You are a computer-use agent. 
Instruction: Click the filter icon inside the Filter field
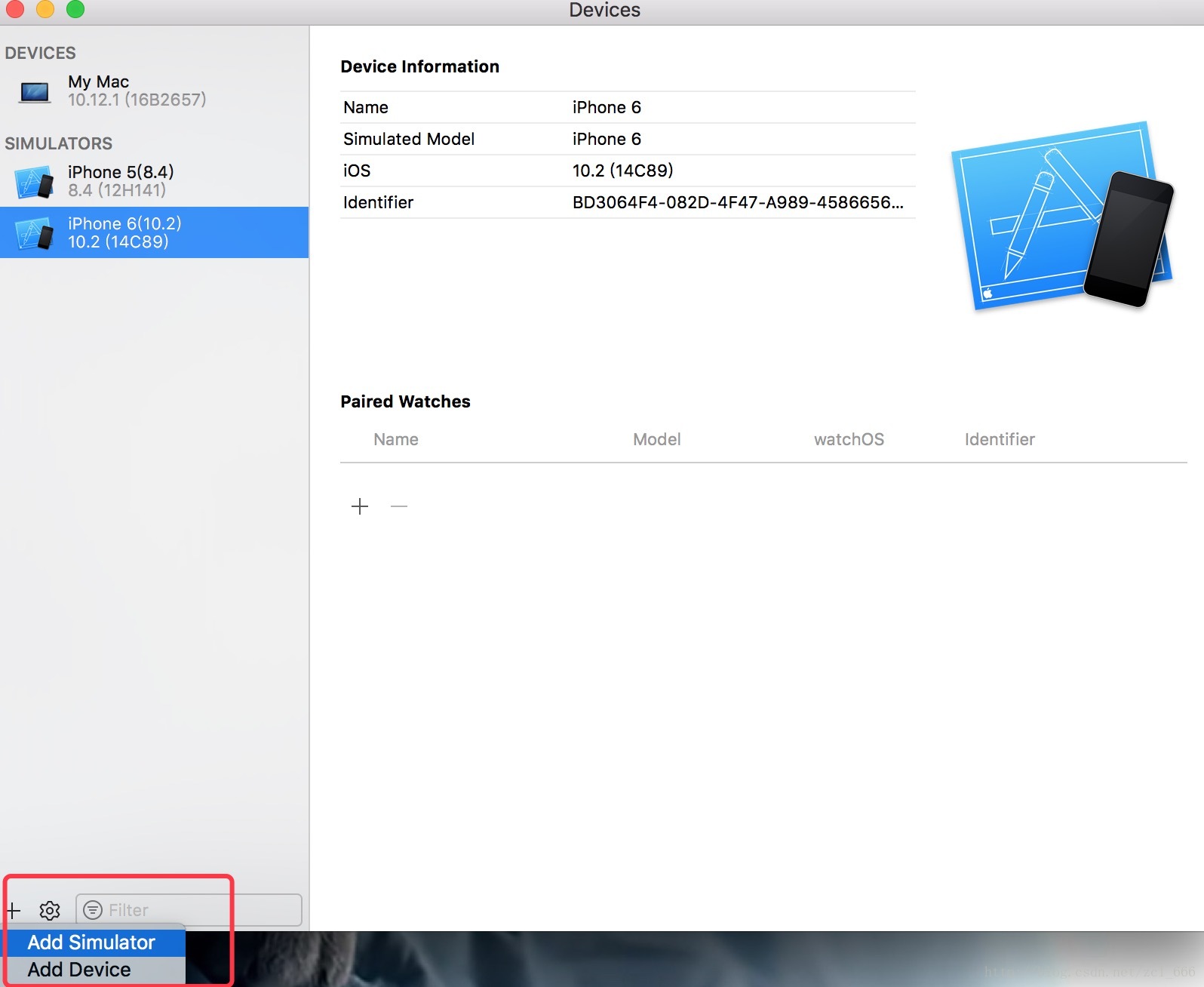(x=93, y=910)
